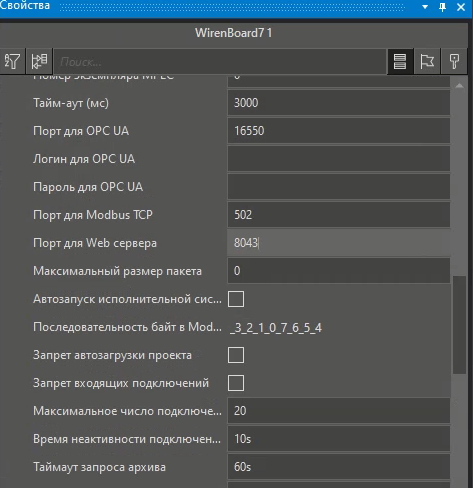This screenshot has width=473, height=488.
Task: Toggle Запрет автозагрузки проекта checkbox
Action: [x=236, y=355]
